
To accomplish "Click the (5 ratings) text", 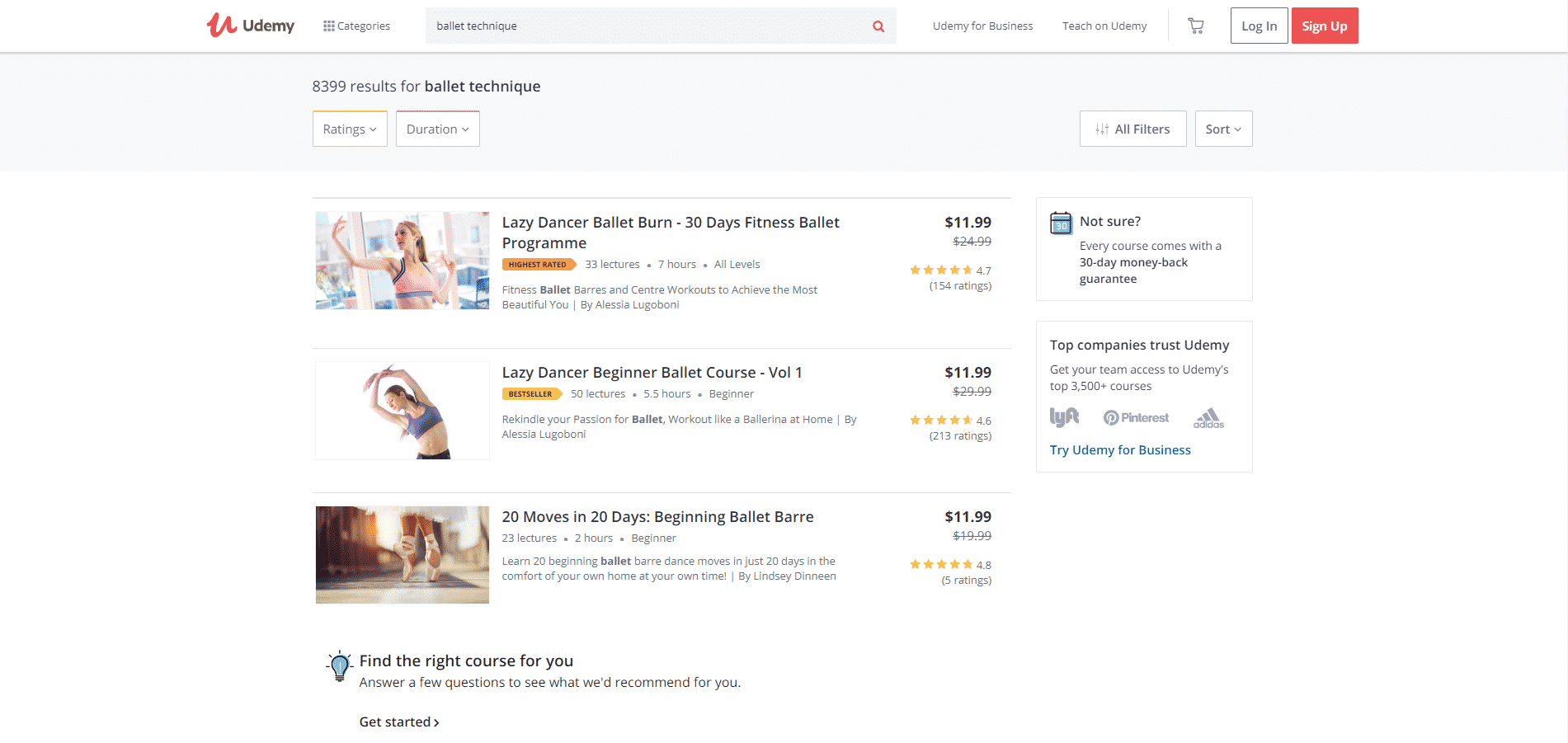I will click(967, 581).
